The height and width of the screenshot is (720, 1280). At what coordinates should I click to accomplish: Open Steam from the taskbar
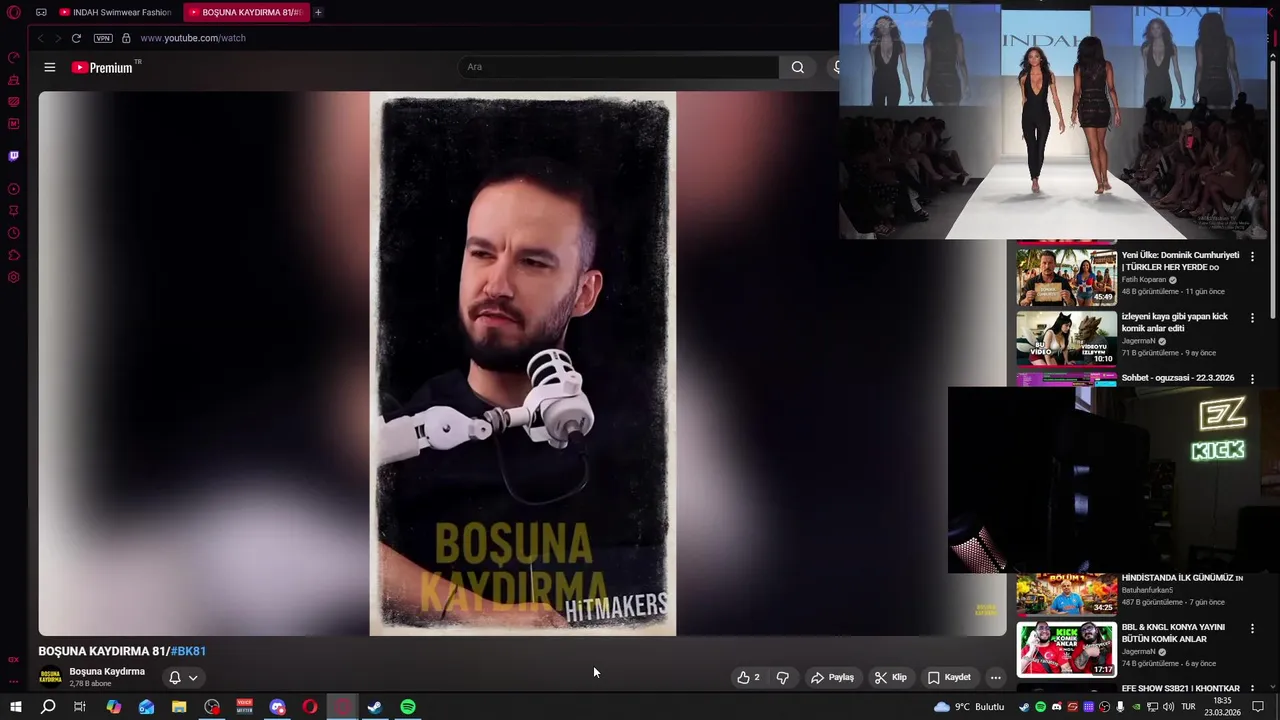point(375,707)
